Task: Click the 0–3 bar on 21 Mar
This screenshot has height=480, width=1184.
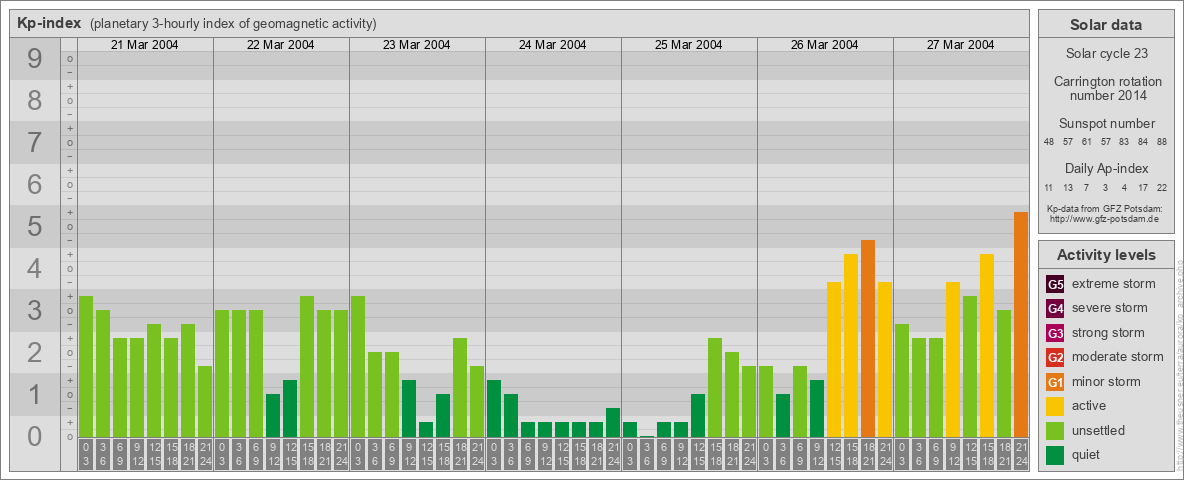Action: [86, 367]
